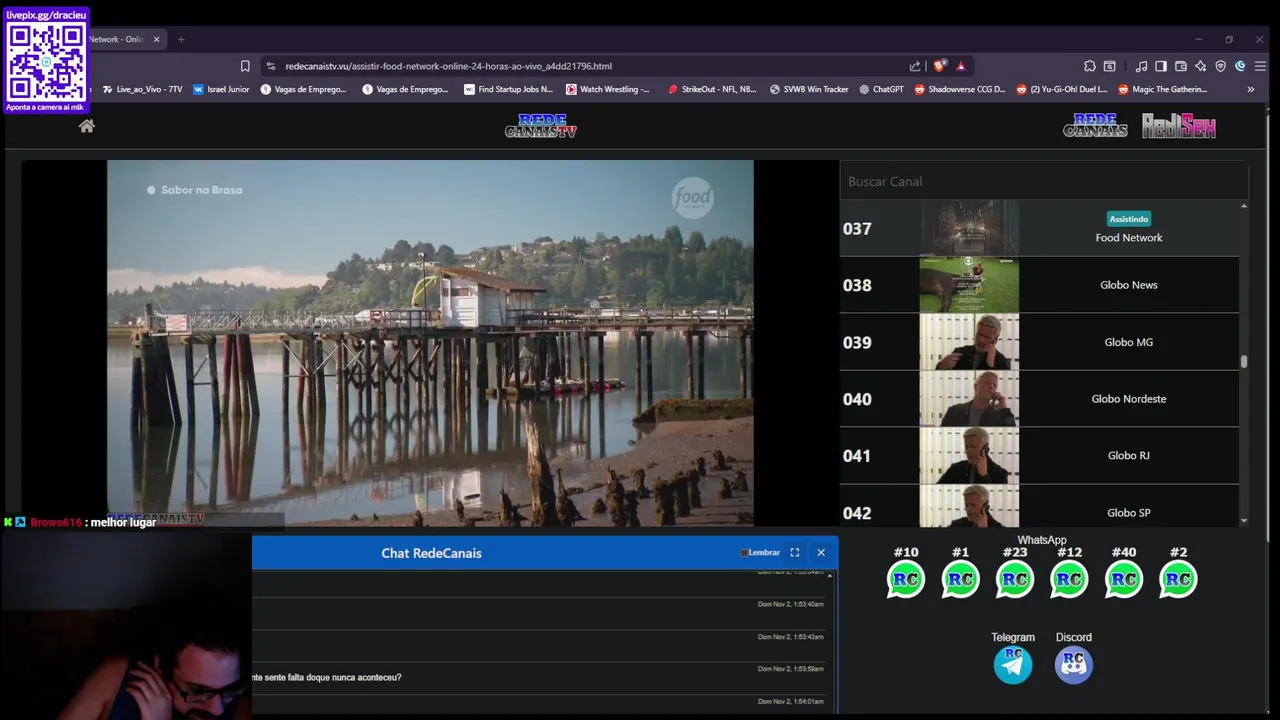Open the browser hamburger menu
The width and height of the screenshot is (1280, 720).
click(1259, 66)
